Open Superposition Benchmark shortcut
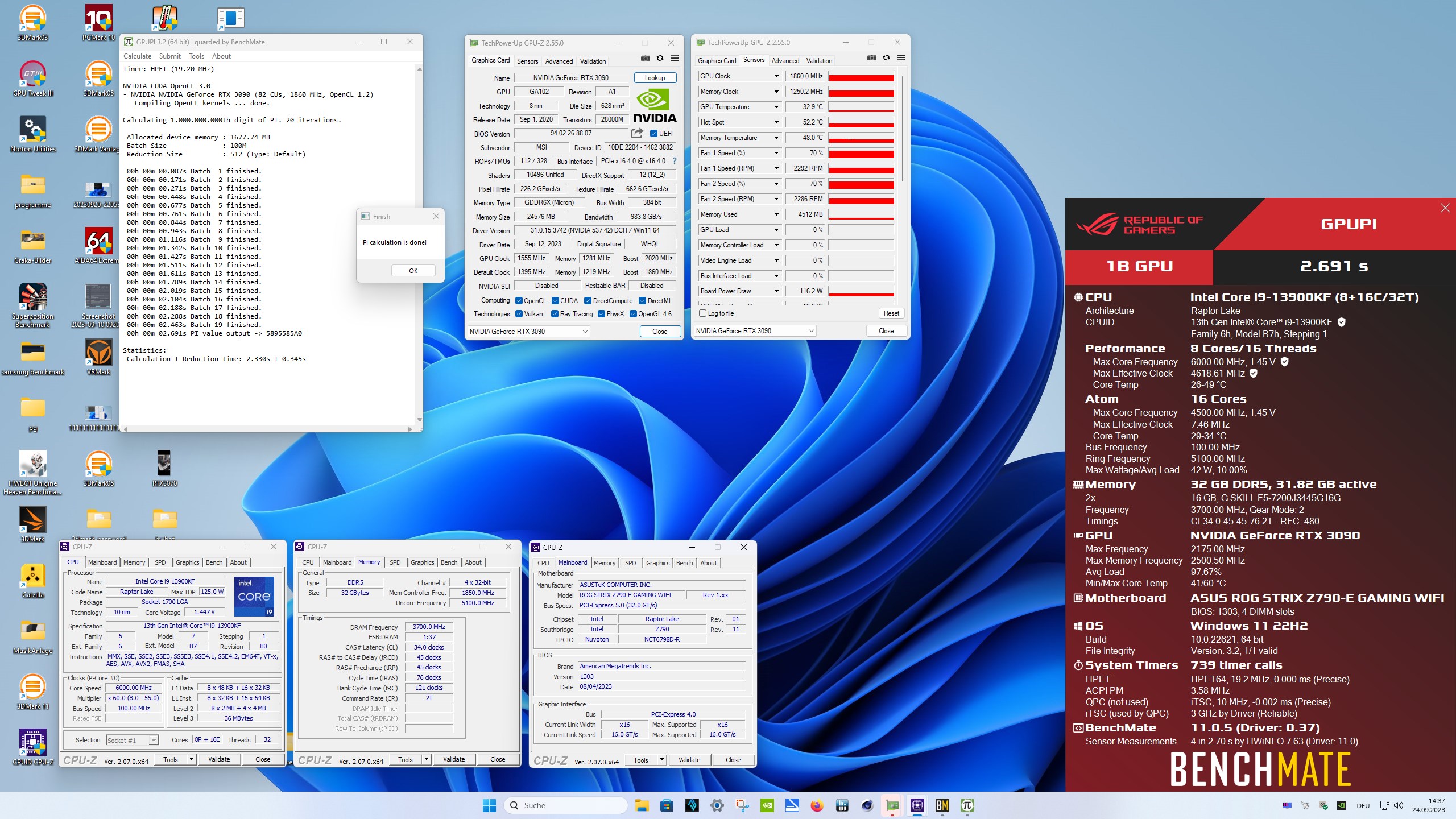Viewport: 1456px width, 819px height. 33,305
